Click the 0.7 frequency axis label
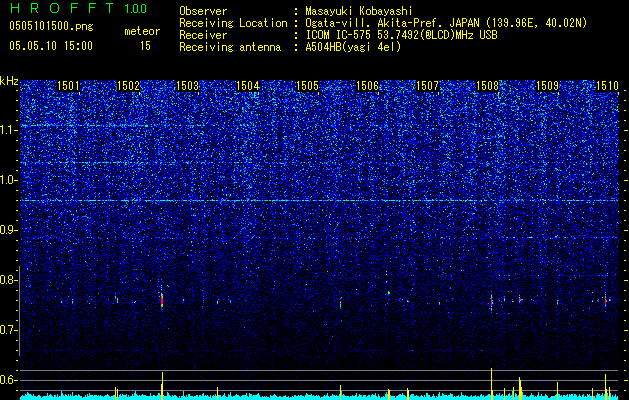This screenshot has width=629, height=400. [8, 330]
